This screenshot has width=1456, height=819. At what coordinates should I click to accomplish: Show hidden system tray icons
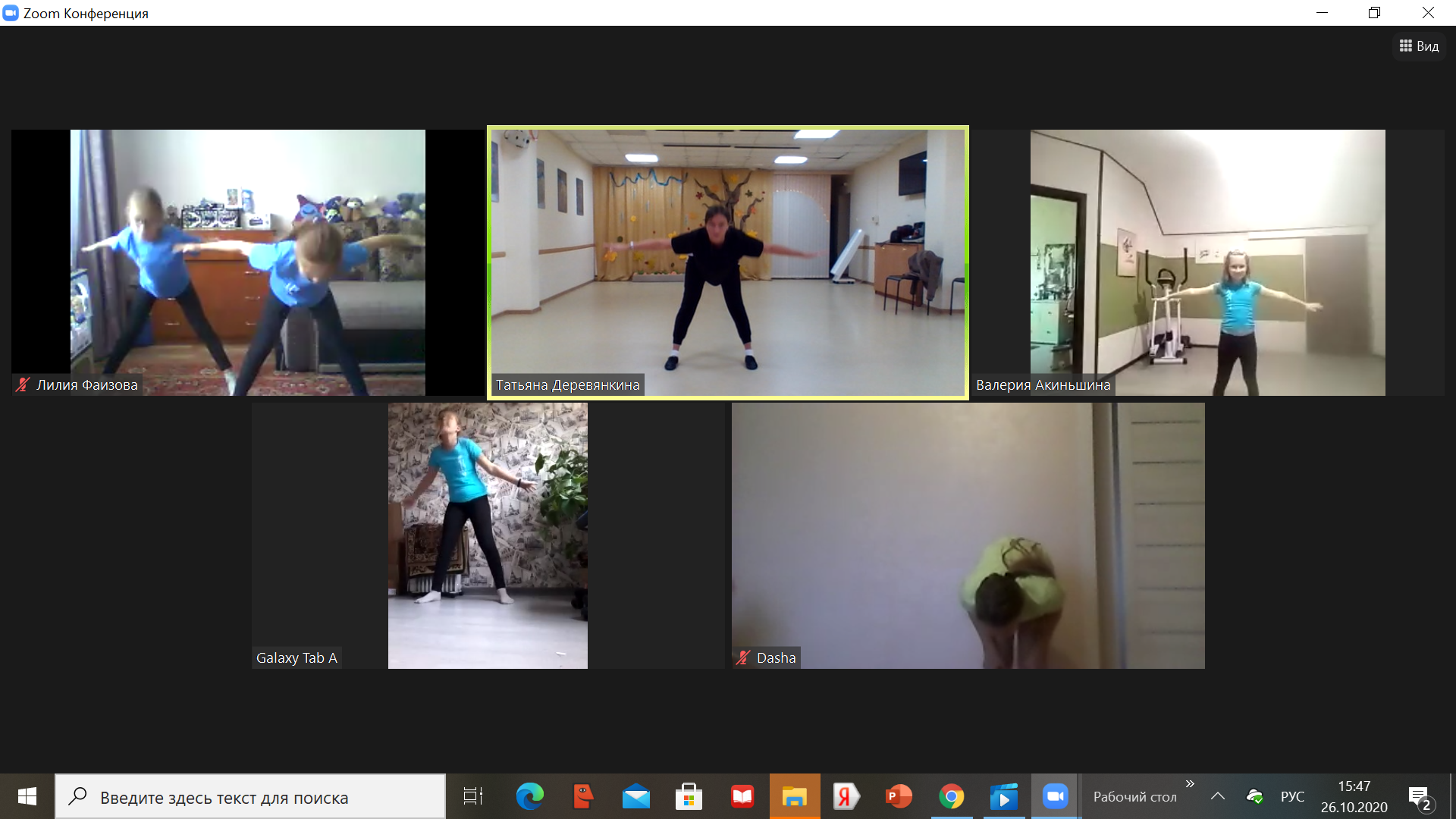click(x=1218, y=796)
